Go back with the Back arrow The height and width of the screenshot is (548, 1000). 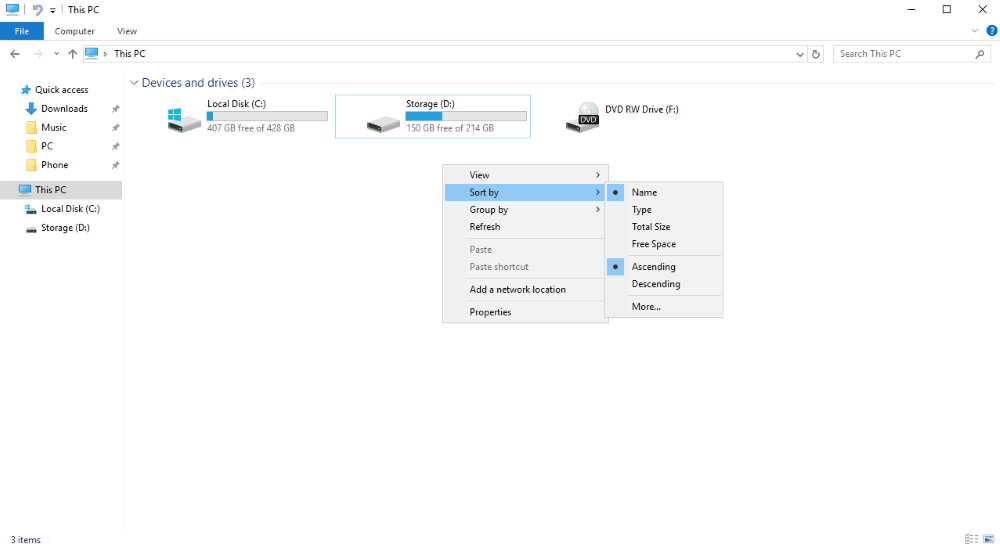click(x=15, y=54)
